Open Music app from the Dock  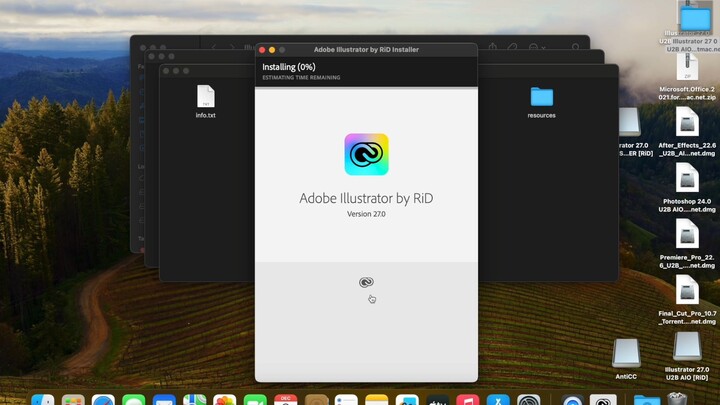pos(467,400)
